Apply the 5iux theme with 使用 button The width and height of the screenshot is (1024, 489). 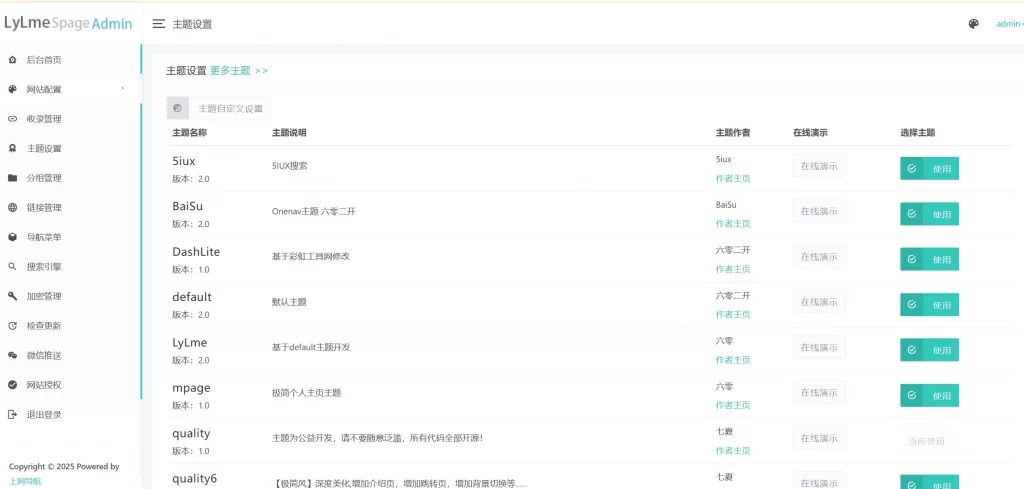click(929, 169)
